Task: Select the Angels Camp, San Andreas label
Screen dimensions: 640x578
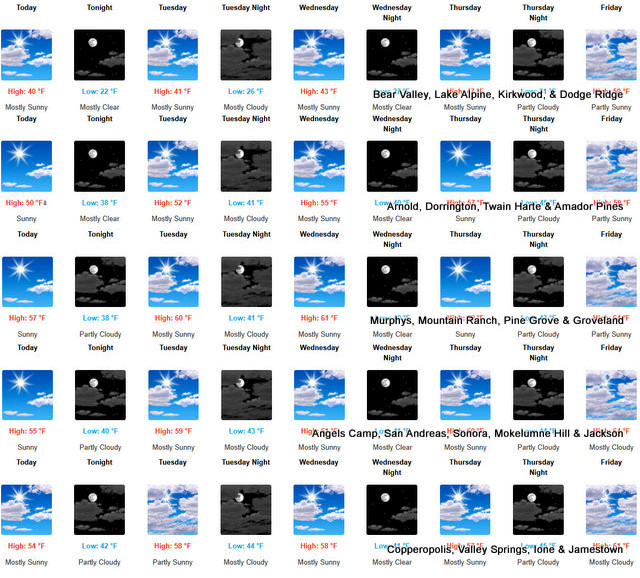Action: click(466, 434)
